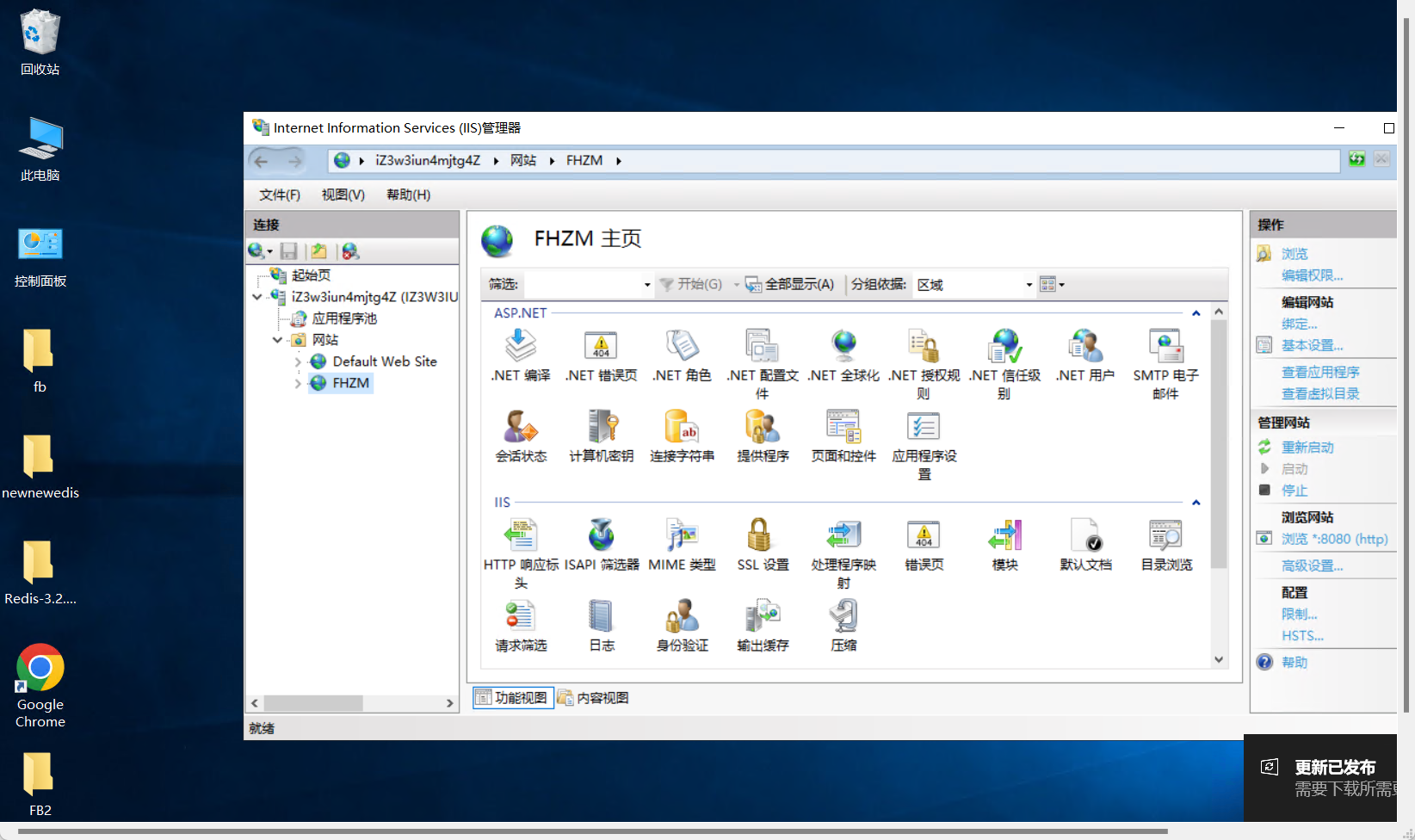Click 编辑权限... link
Screen dimensions: 1415x840
[x=1312, y=275]
